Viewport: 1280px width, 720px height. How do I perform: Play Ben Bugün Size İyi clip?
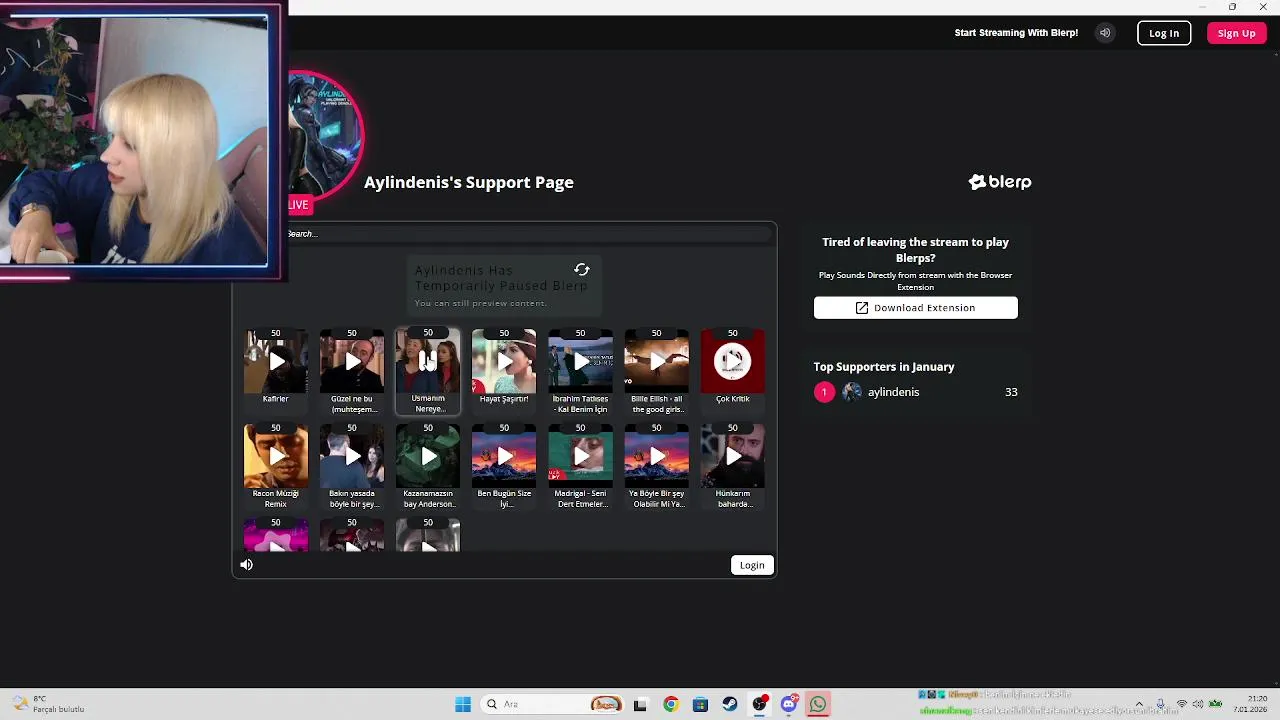coord(504,456)
